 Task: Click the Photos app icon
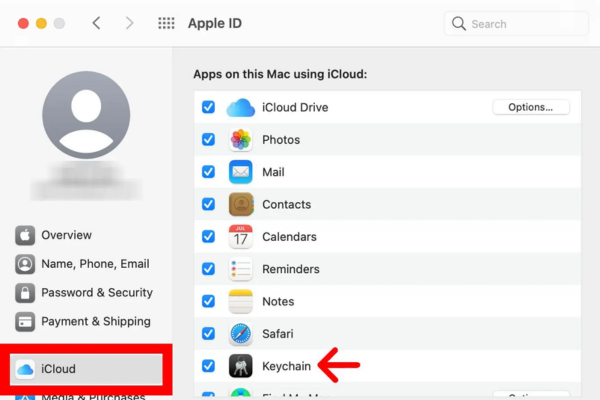(241, 140)
